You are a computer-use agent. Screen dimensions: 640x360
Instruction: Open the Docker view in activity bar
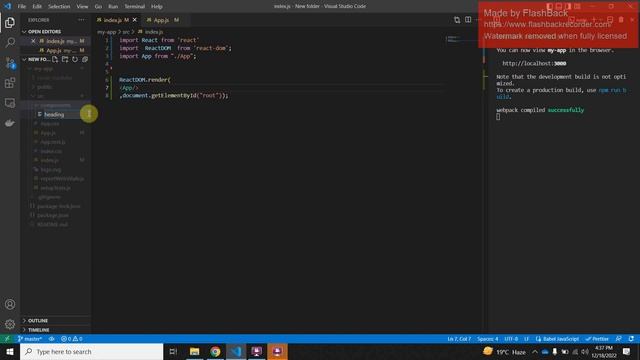tap(10, 123)
